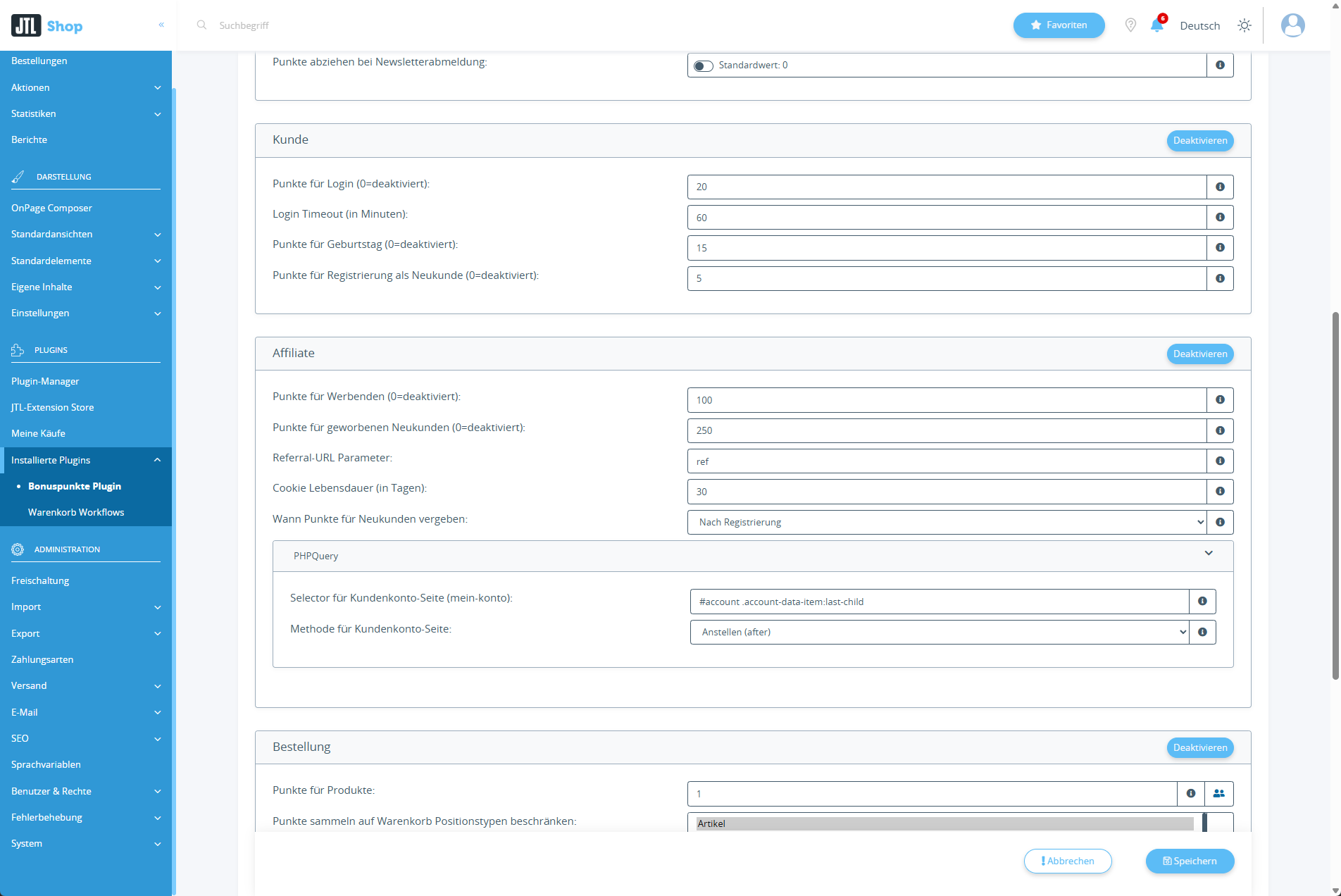
Task: Open the user avatar profile menu
Action: click(1292, 25)
